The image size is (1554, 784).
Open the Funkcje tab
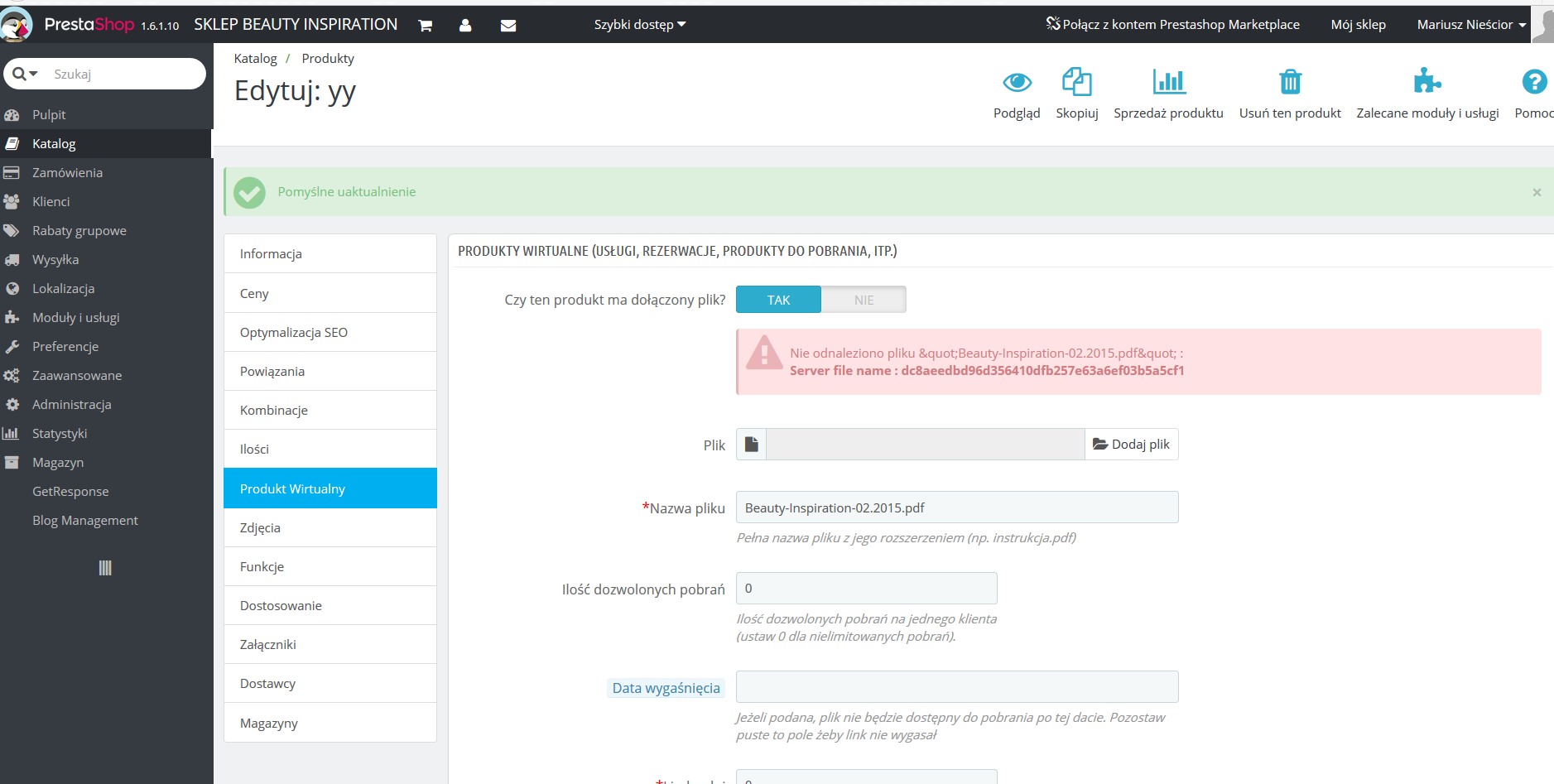[330, 567]
